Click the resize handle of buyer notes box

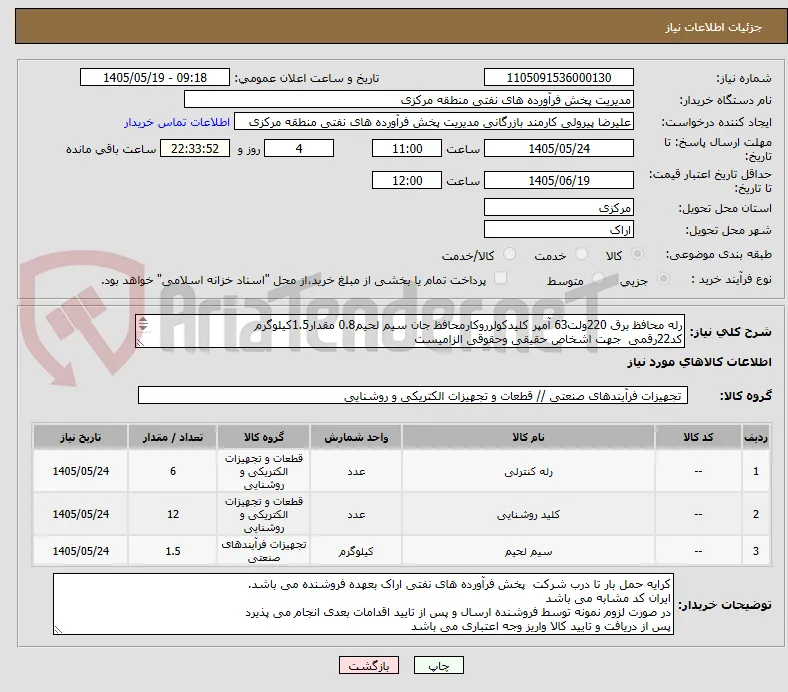coord(58,629)
